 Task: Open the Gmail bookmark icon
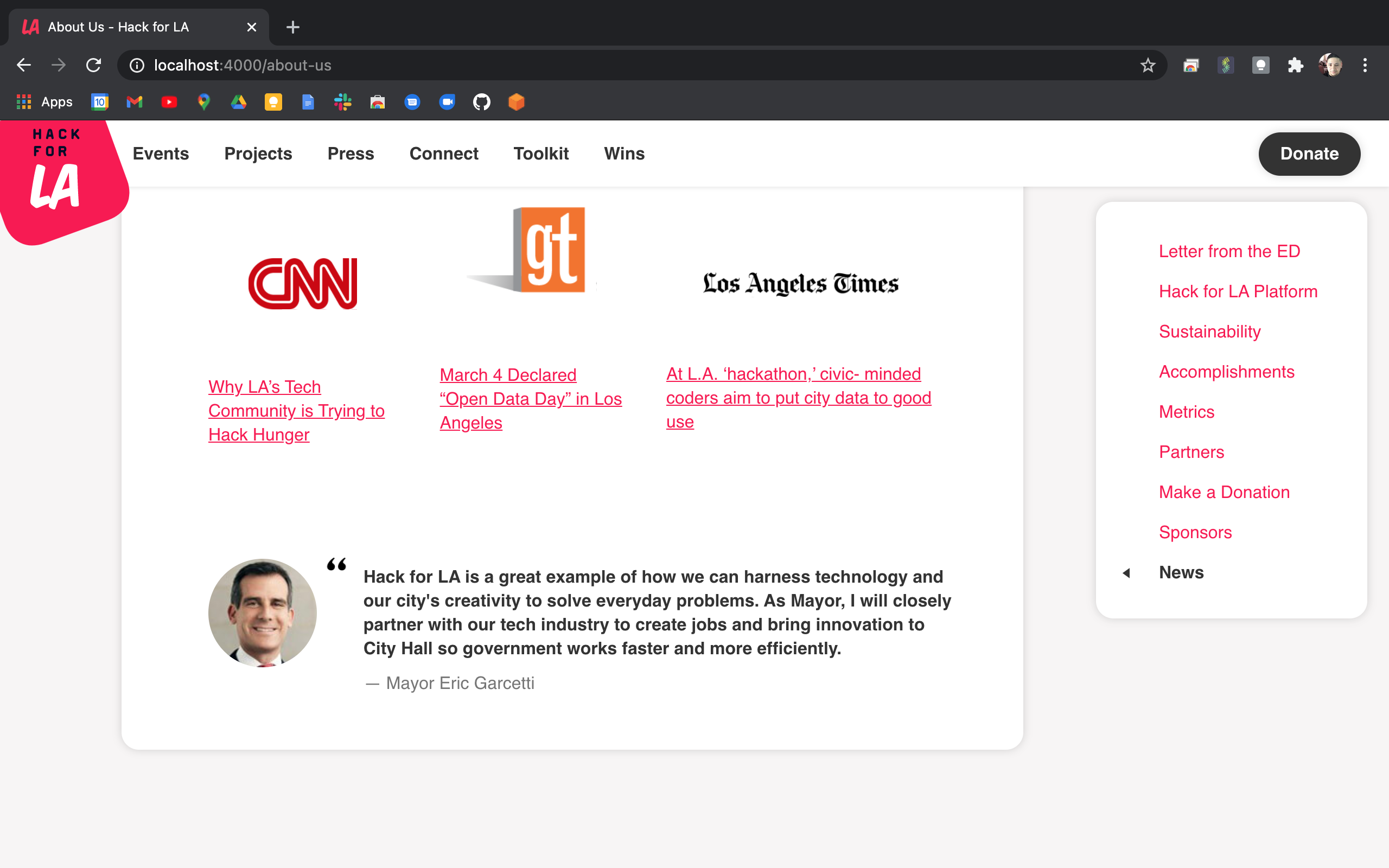pyautogui.click(x=135, y=102)
